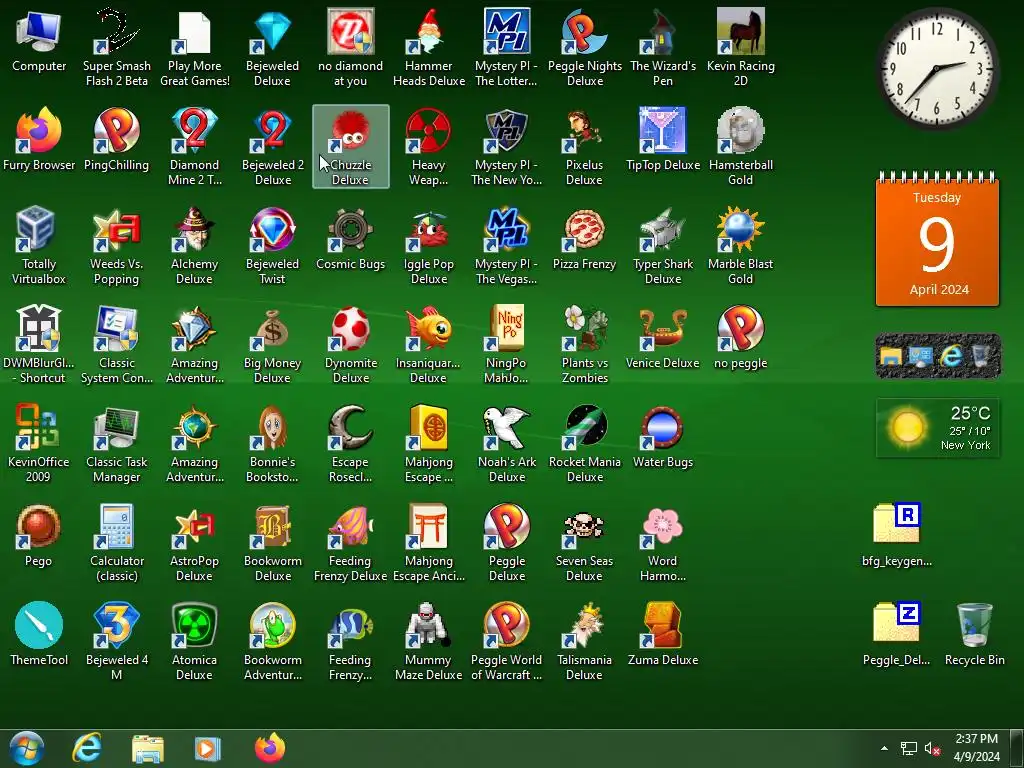Open Venice Deluxe gondola icon

tap(662, 338)
